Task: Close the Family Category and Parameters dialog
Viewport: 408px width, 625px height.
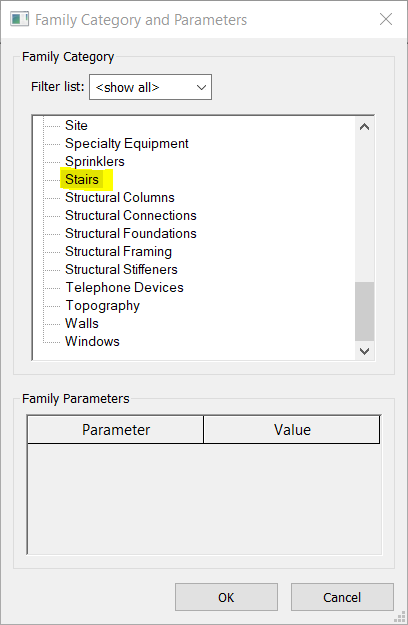Action: coord(386,19)
